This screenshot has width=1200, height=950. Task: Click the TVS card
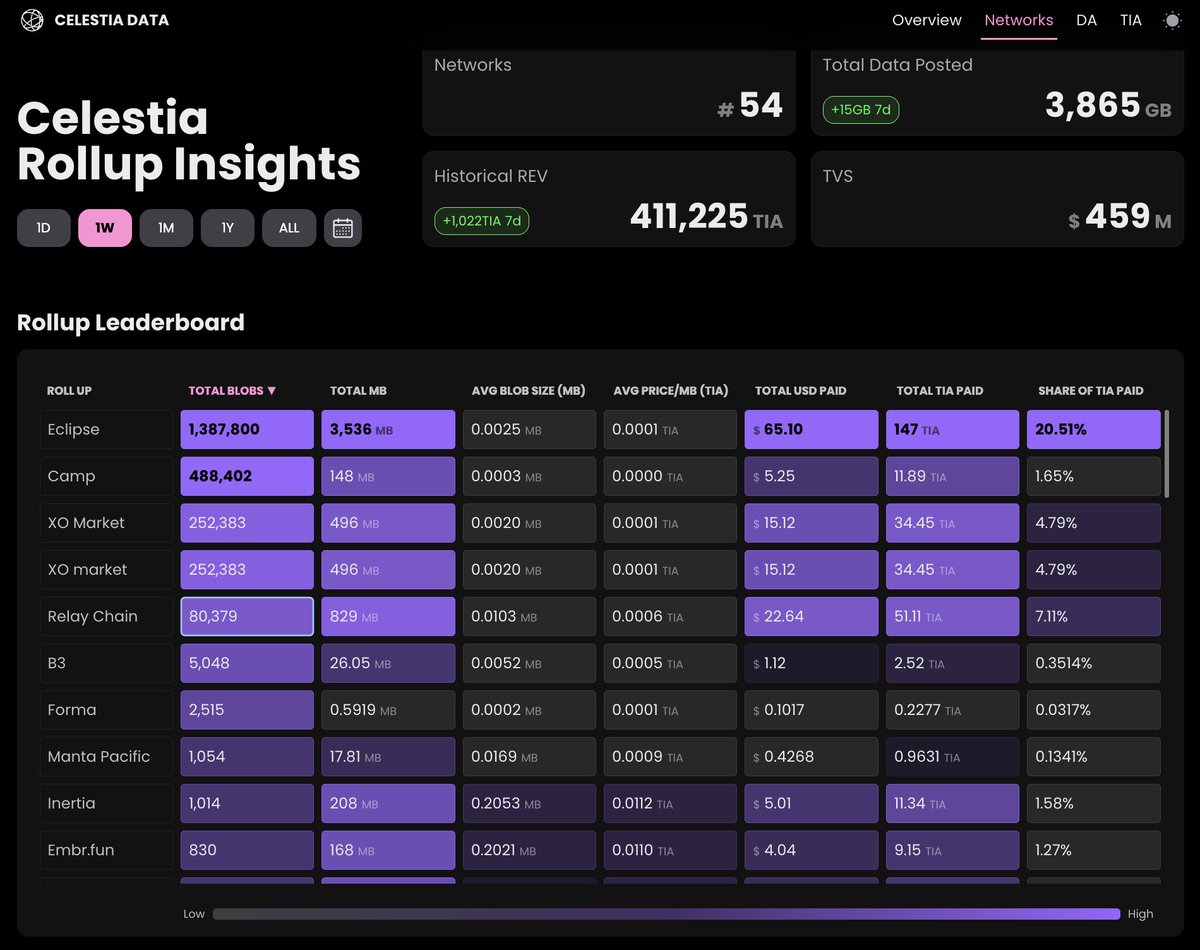(x=997, y=199)
